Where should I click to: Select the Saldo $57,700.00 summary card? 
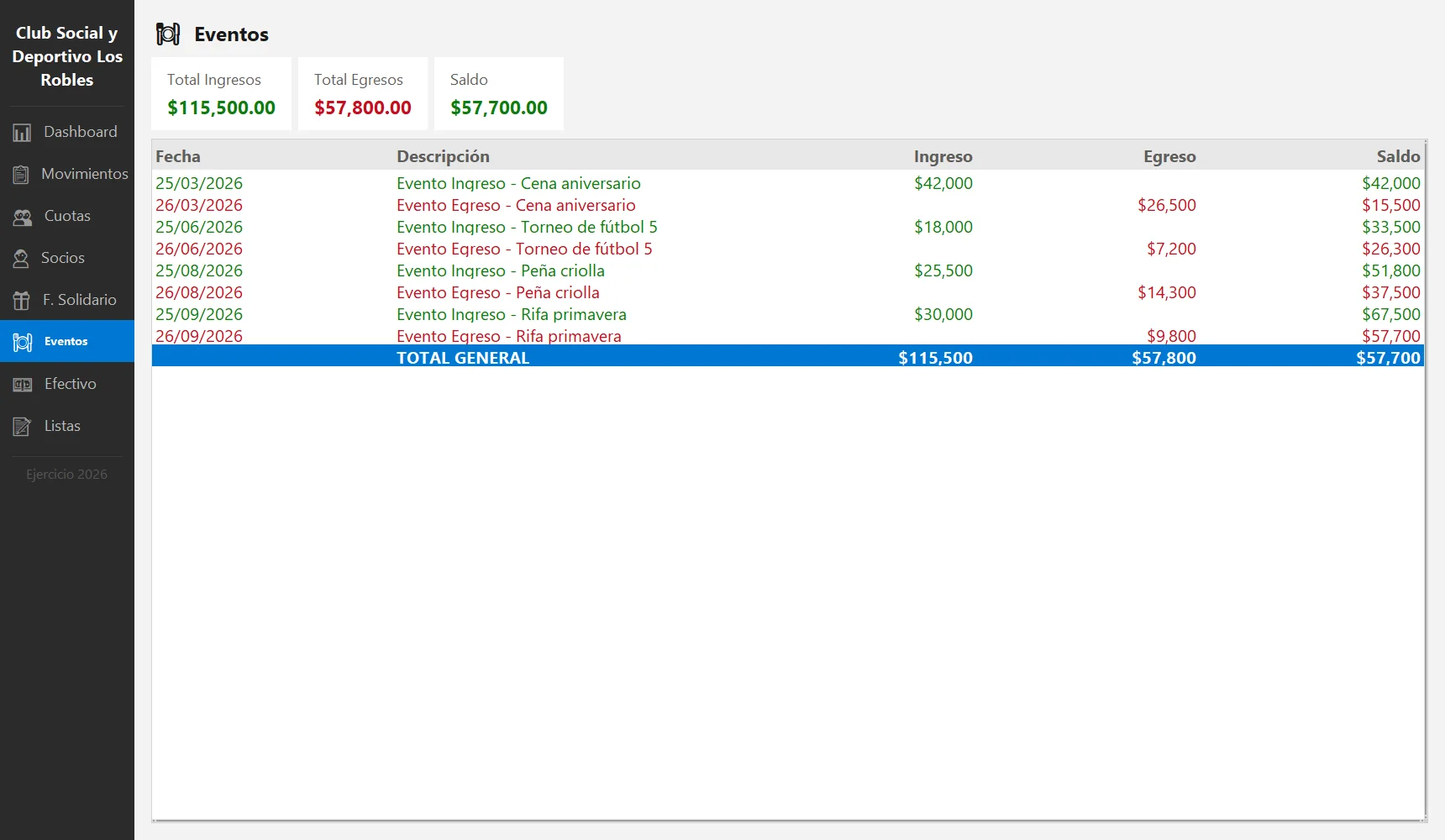point(499,93)
